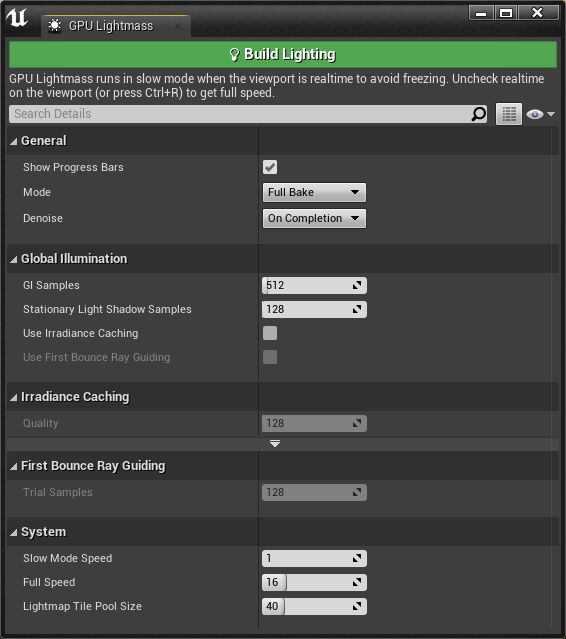566x639 pixels.
Task: Click the Trial Samples value field
Action: pos(314,492)
